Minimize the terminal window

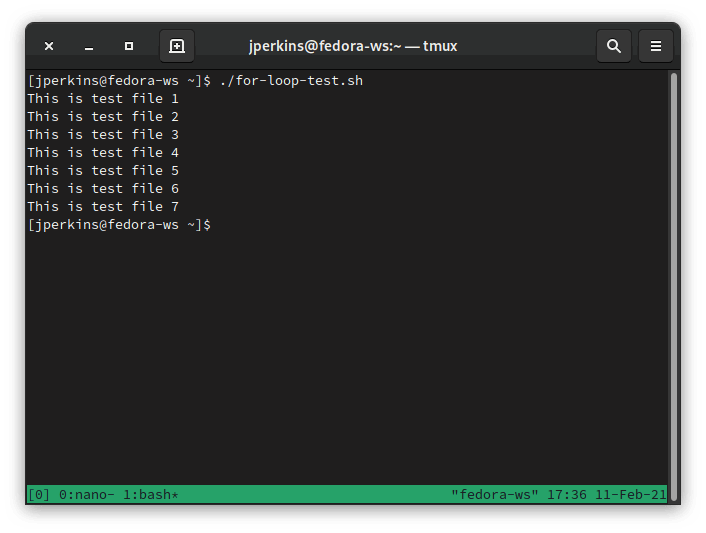(89, 46)
